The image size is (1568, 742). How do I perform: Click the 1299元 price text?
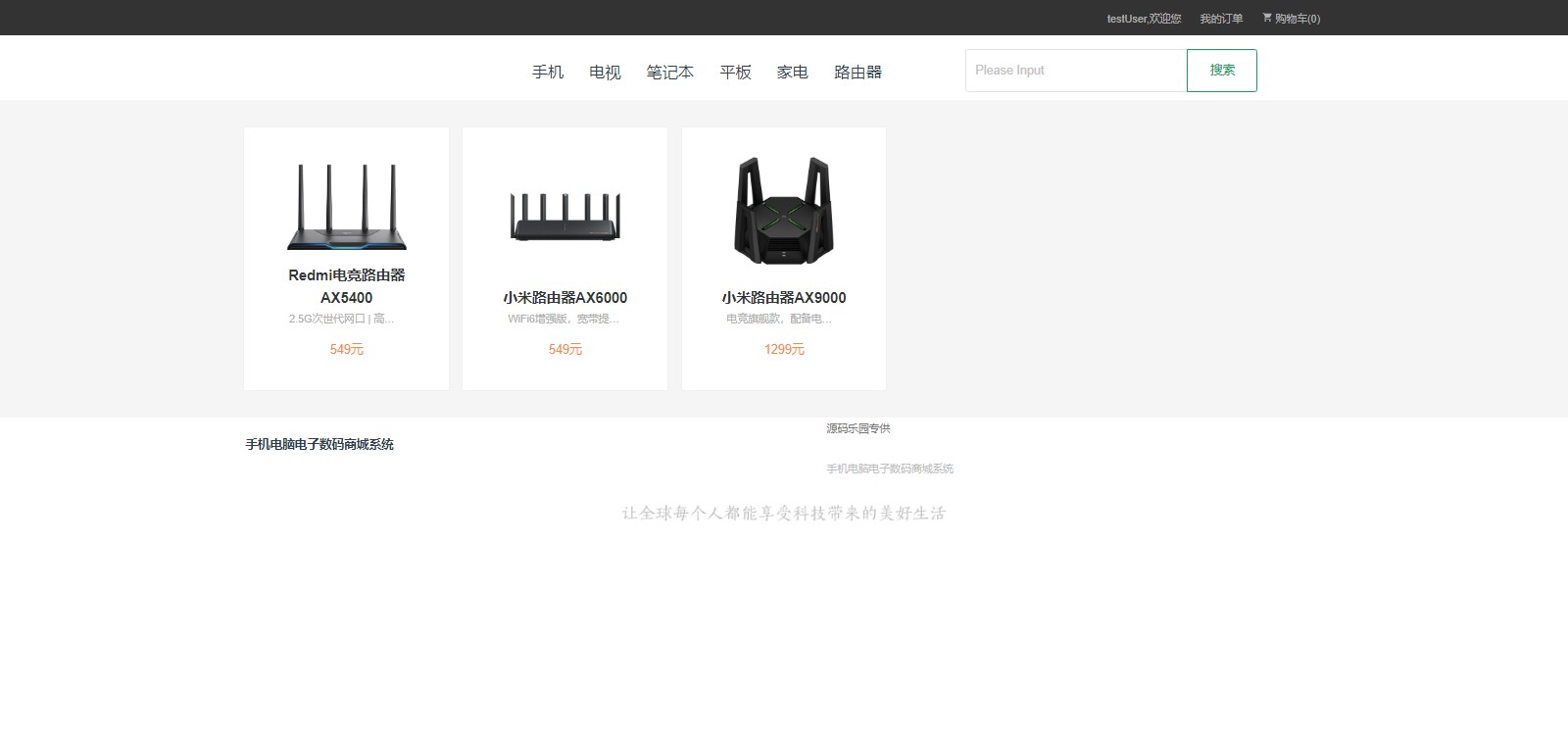[784, 349]
